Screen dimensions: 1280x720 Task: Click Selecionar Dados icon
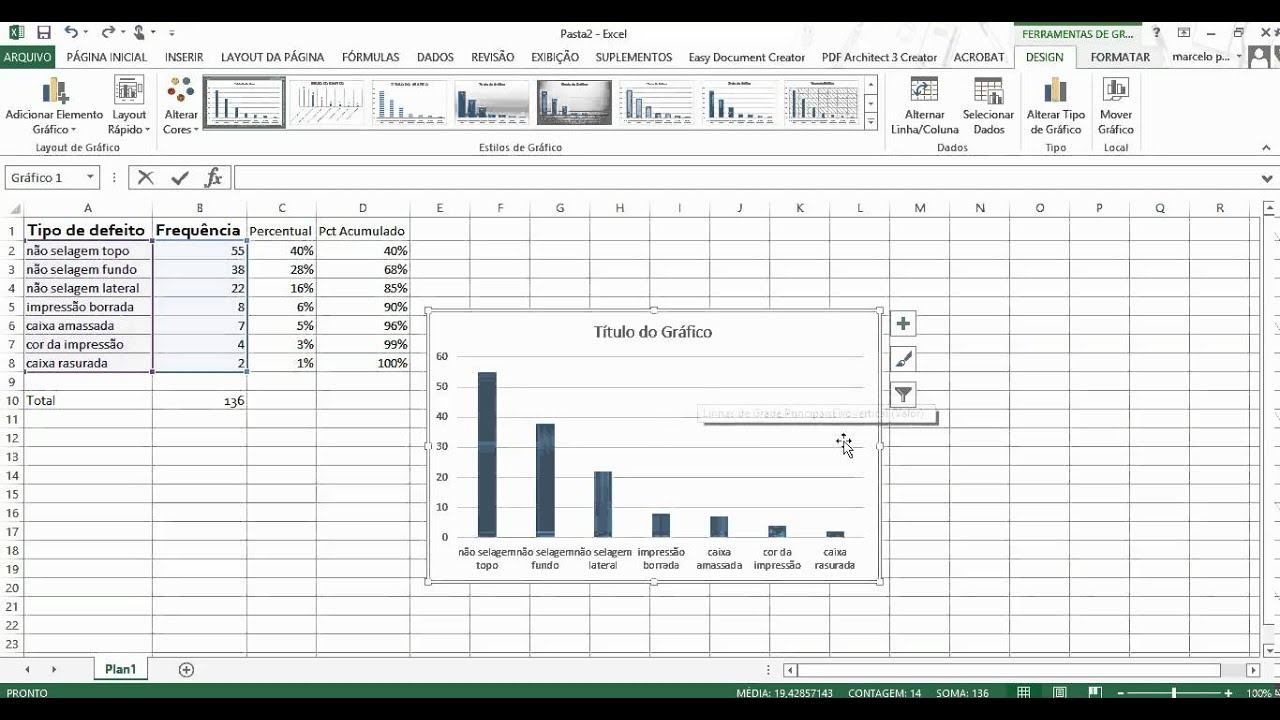pos(988,106)
